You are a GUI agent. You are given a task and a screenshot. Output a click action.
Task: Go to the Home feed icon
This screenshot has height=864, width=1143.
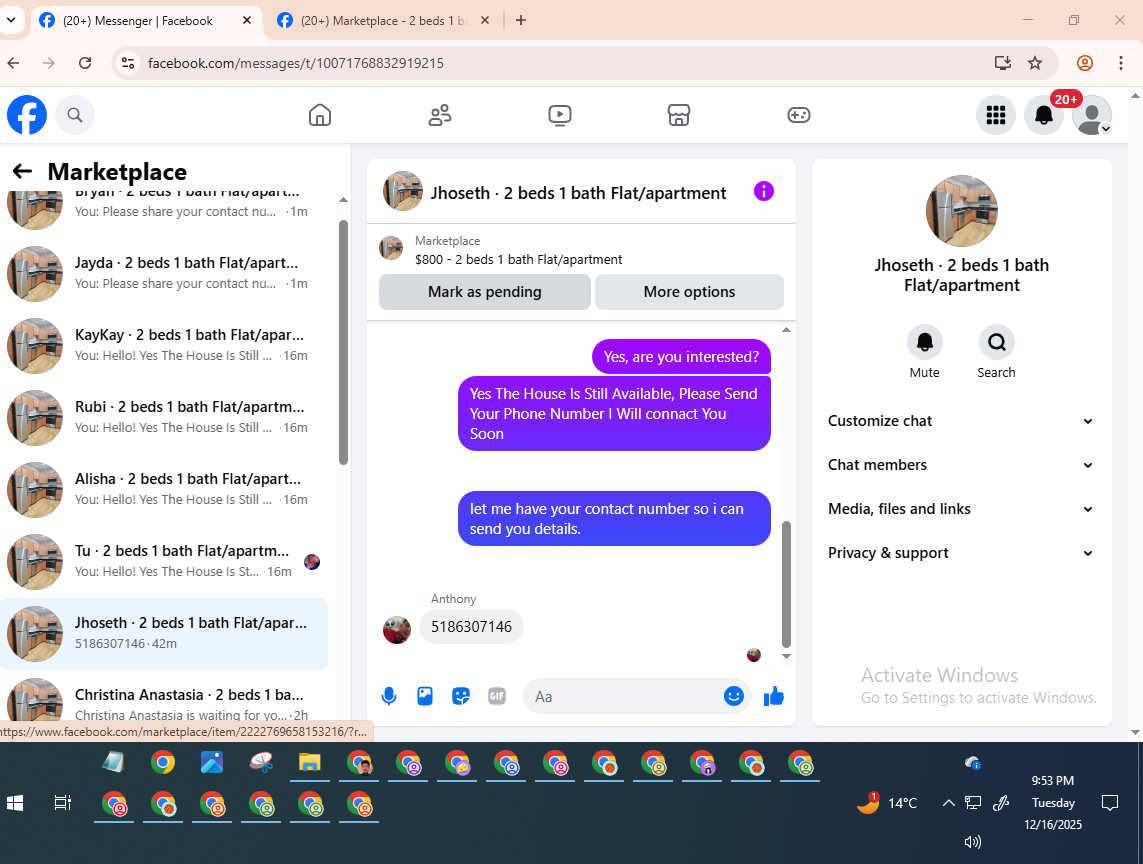pyautogui.click(x=320, y=115)
